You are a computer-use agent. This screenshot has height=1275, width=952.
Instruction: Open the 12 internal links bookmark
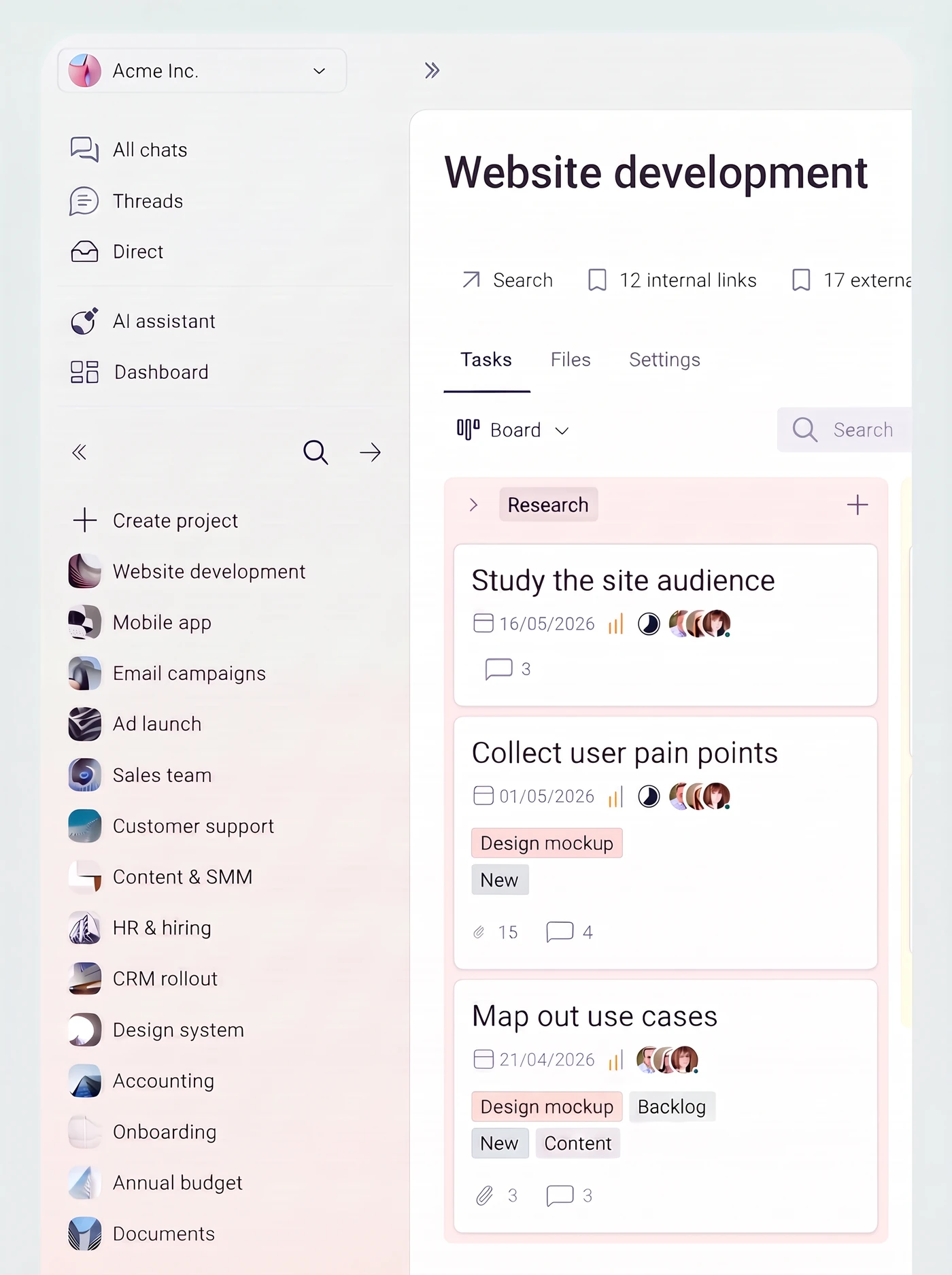[672, 280]
